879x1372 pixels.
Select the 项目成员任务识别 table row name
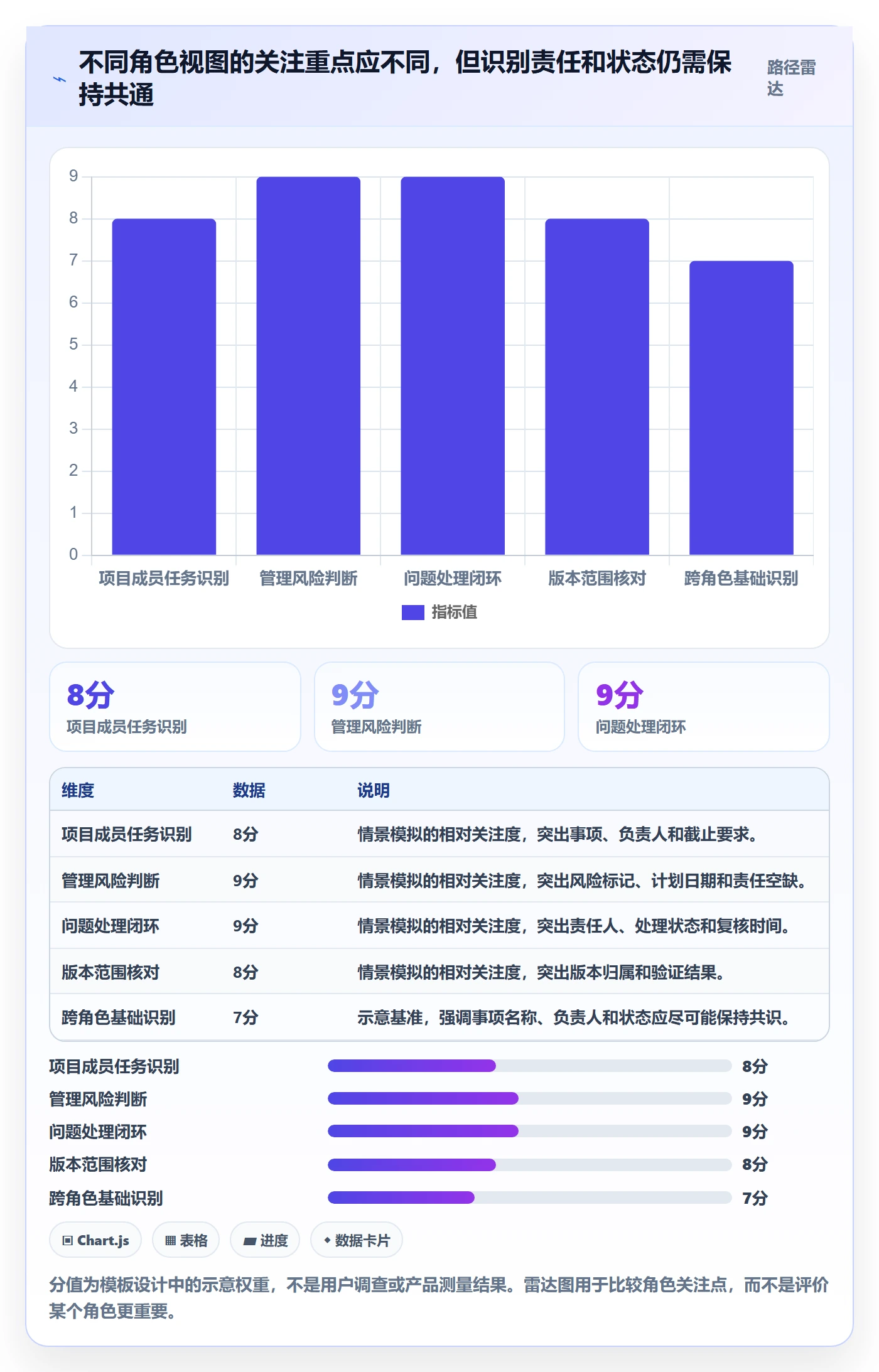pyautogui.click(x=127, y=834)
